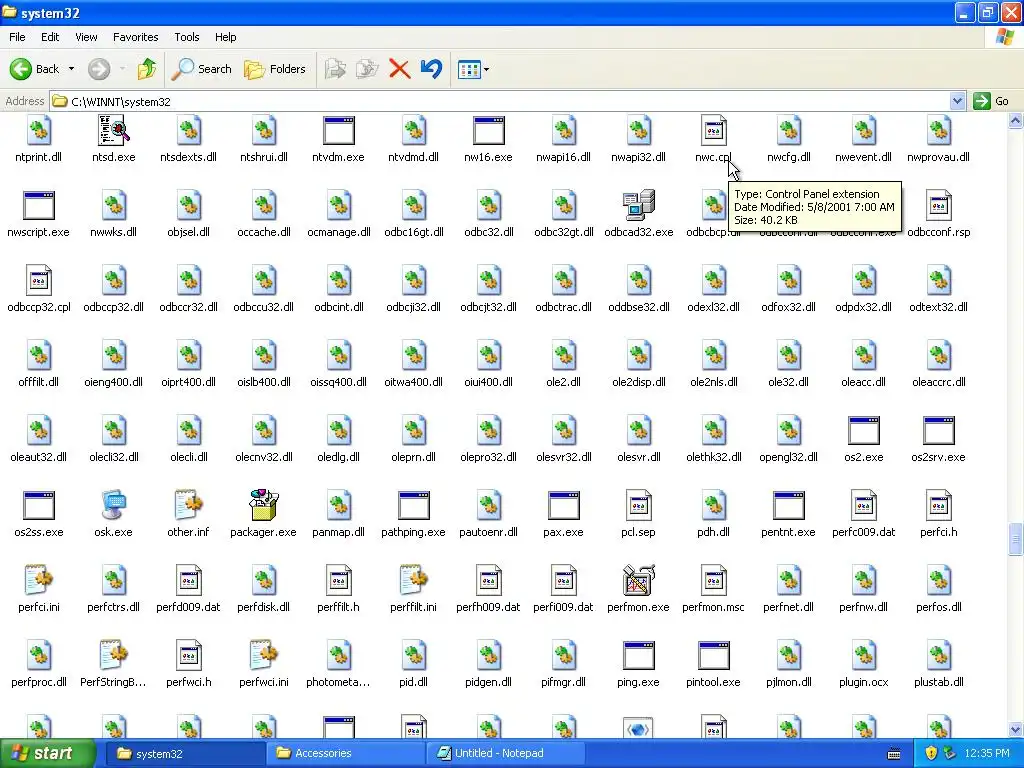Viewport: 1024px width, 768px height.
Task: Select the ping.exe icon
Action: click(639, 655)
